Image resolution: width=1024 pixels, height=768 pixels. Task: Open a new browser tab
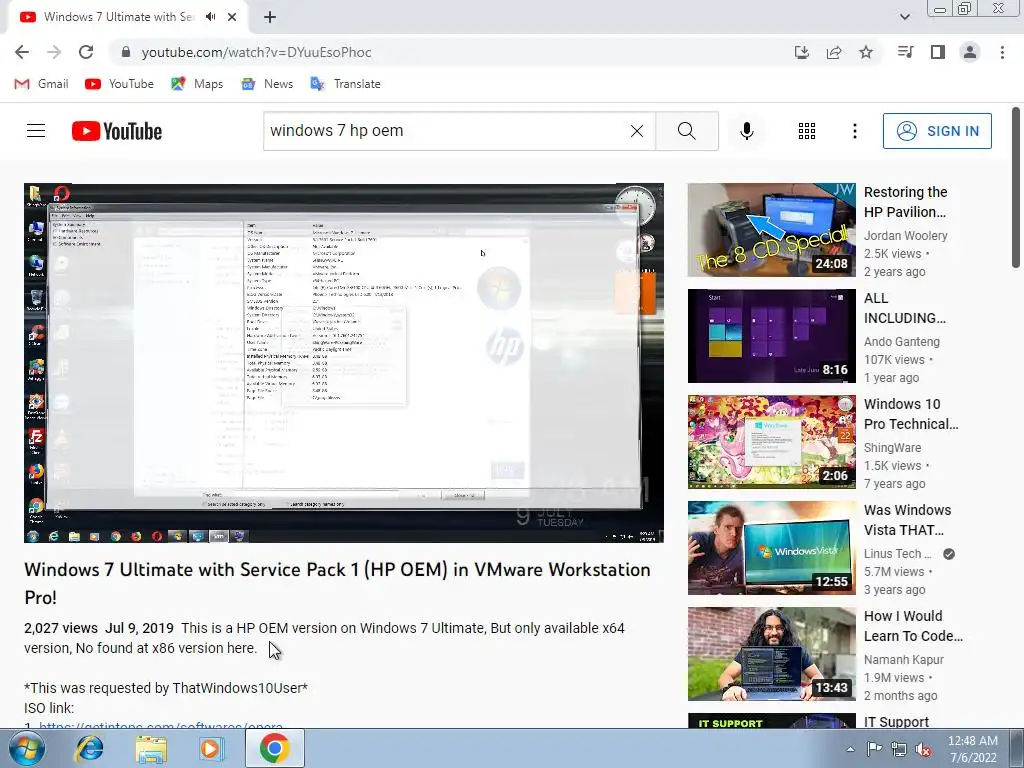click(x=270, y=18)
